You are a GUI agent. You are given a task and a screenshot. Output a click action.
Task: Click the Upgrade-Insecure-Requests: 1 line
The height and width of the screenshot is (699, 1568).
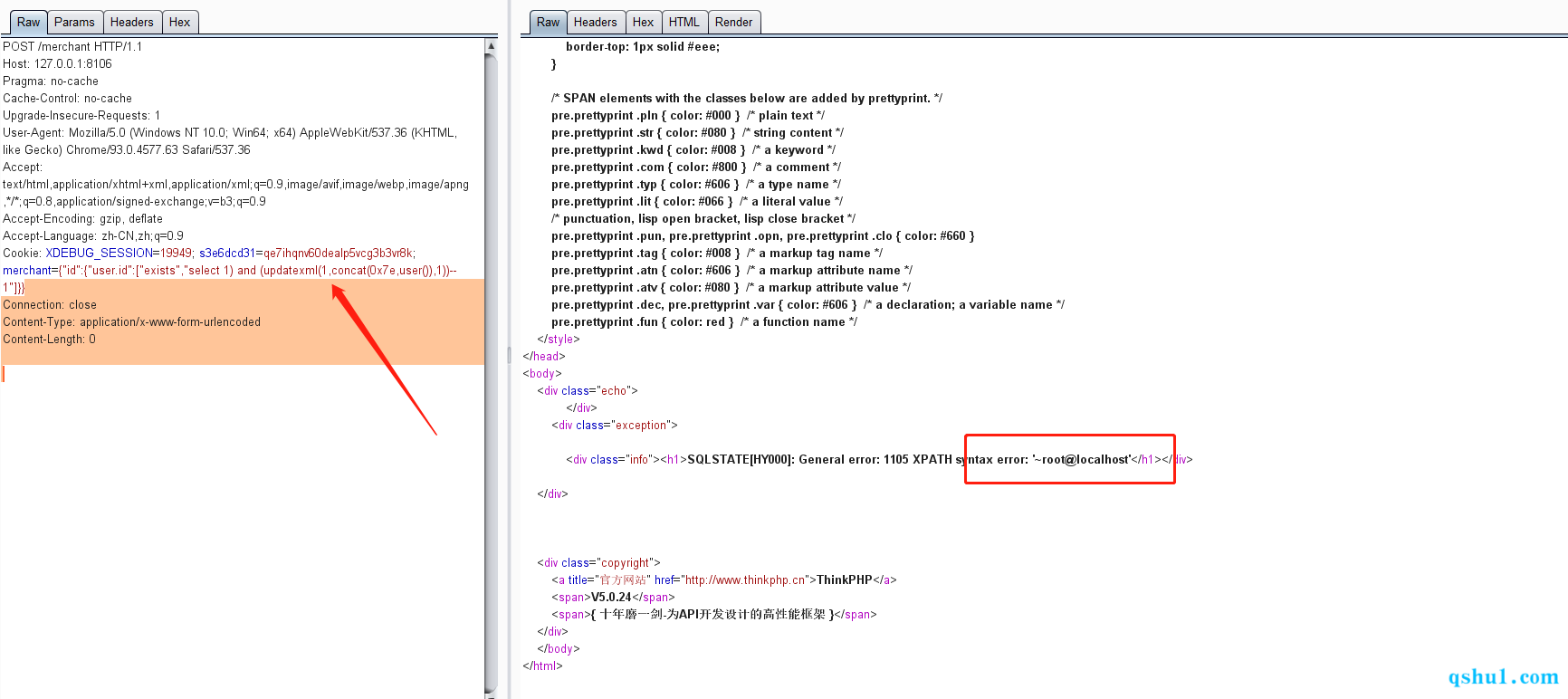[81, 115]
